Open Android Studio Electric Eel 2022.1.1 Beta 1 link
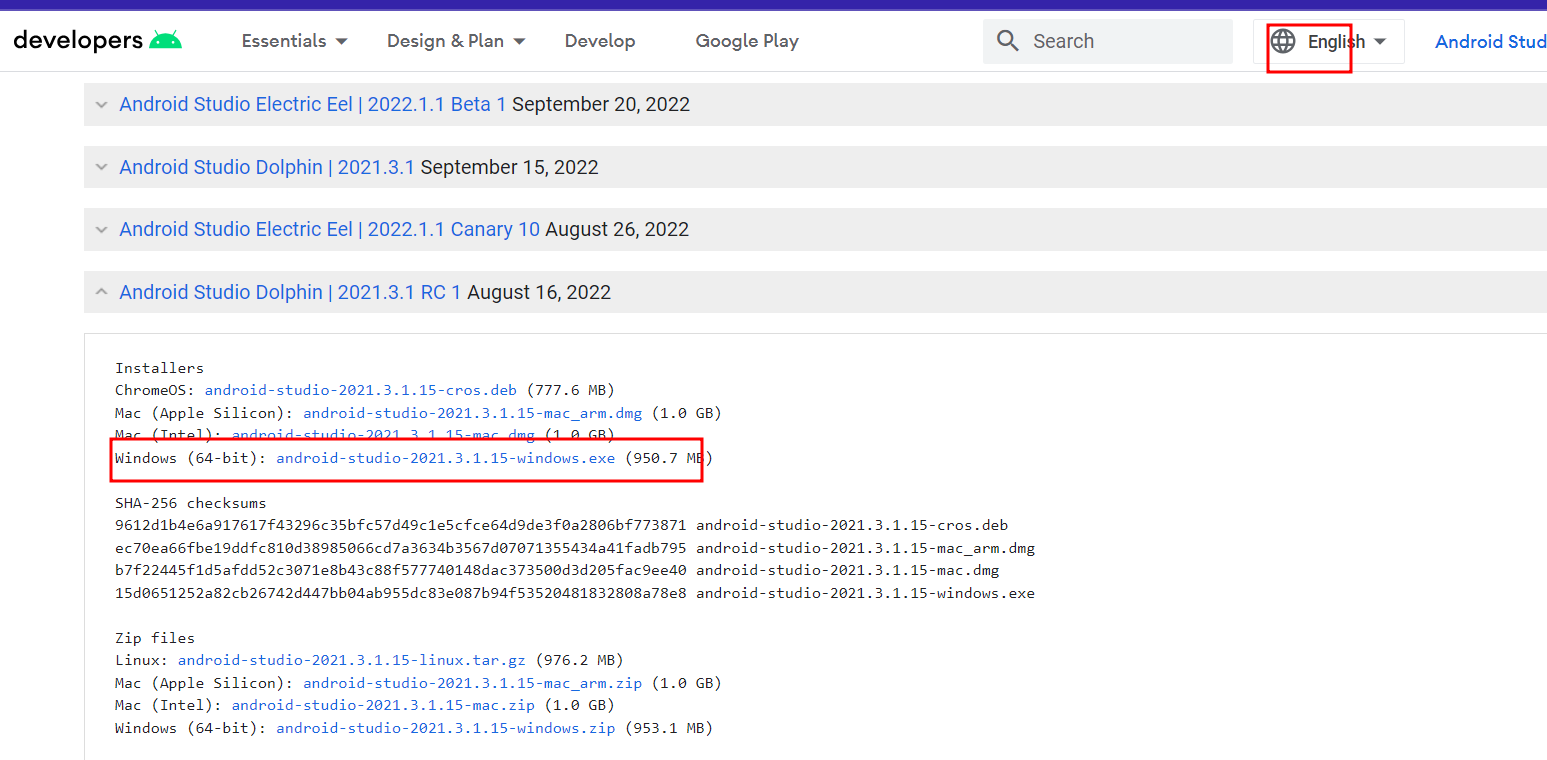 312,104
